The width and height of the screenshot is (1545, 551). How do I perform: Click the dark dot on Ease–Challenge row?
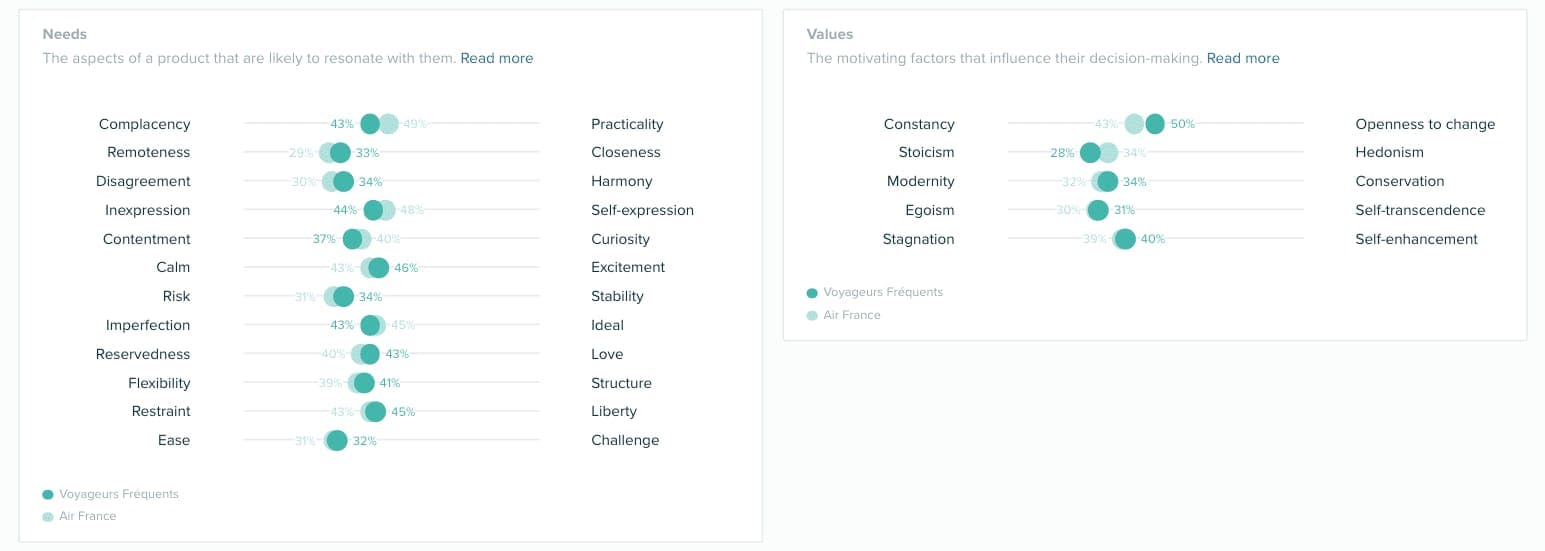coord(337,441)
